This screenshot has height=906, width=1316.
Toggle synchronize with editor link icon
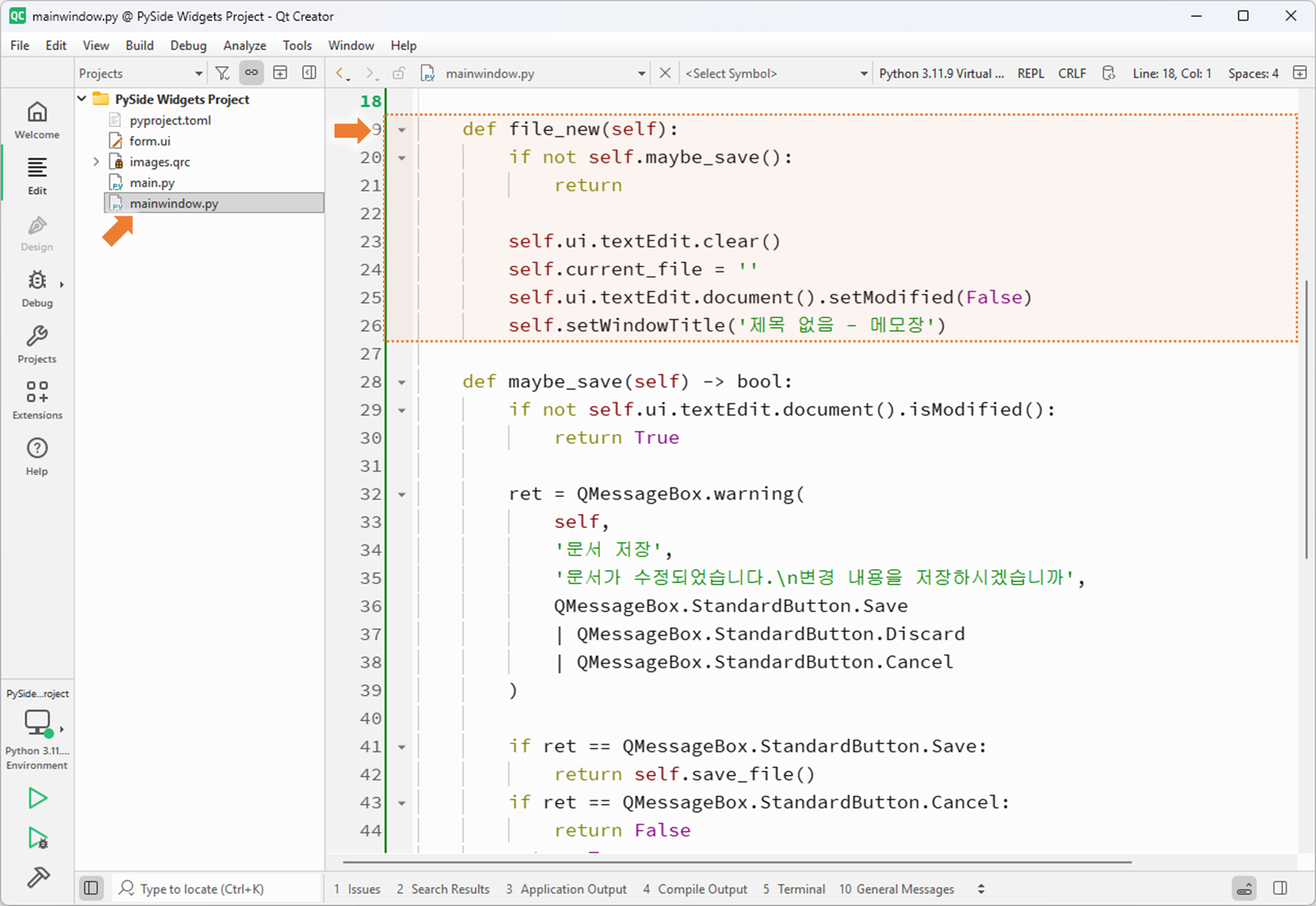[252, 73]
